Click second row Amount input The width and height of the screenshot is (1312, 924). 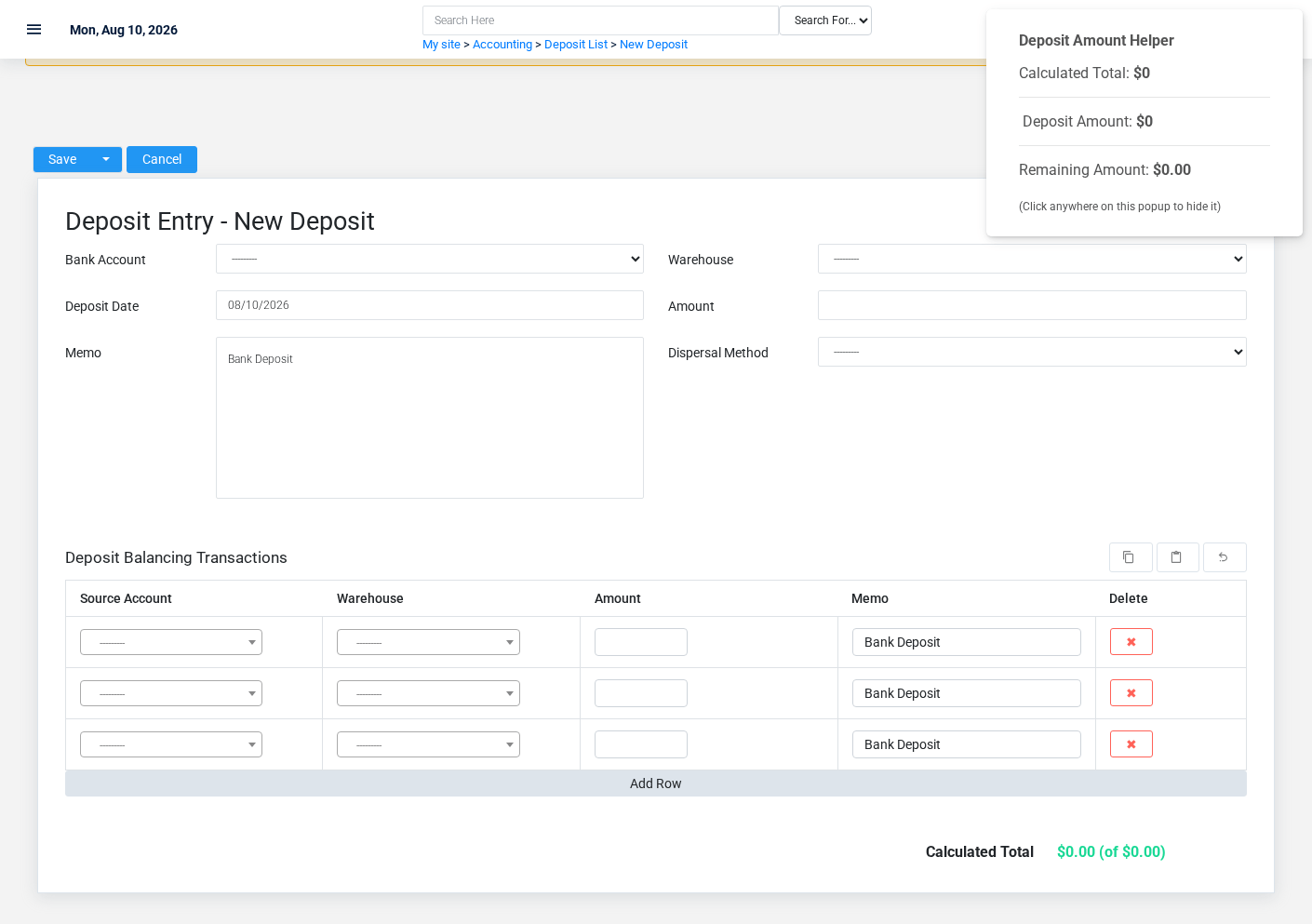tap(641, 693)
